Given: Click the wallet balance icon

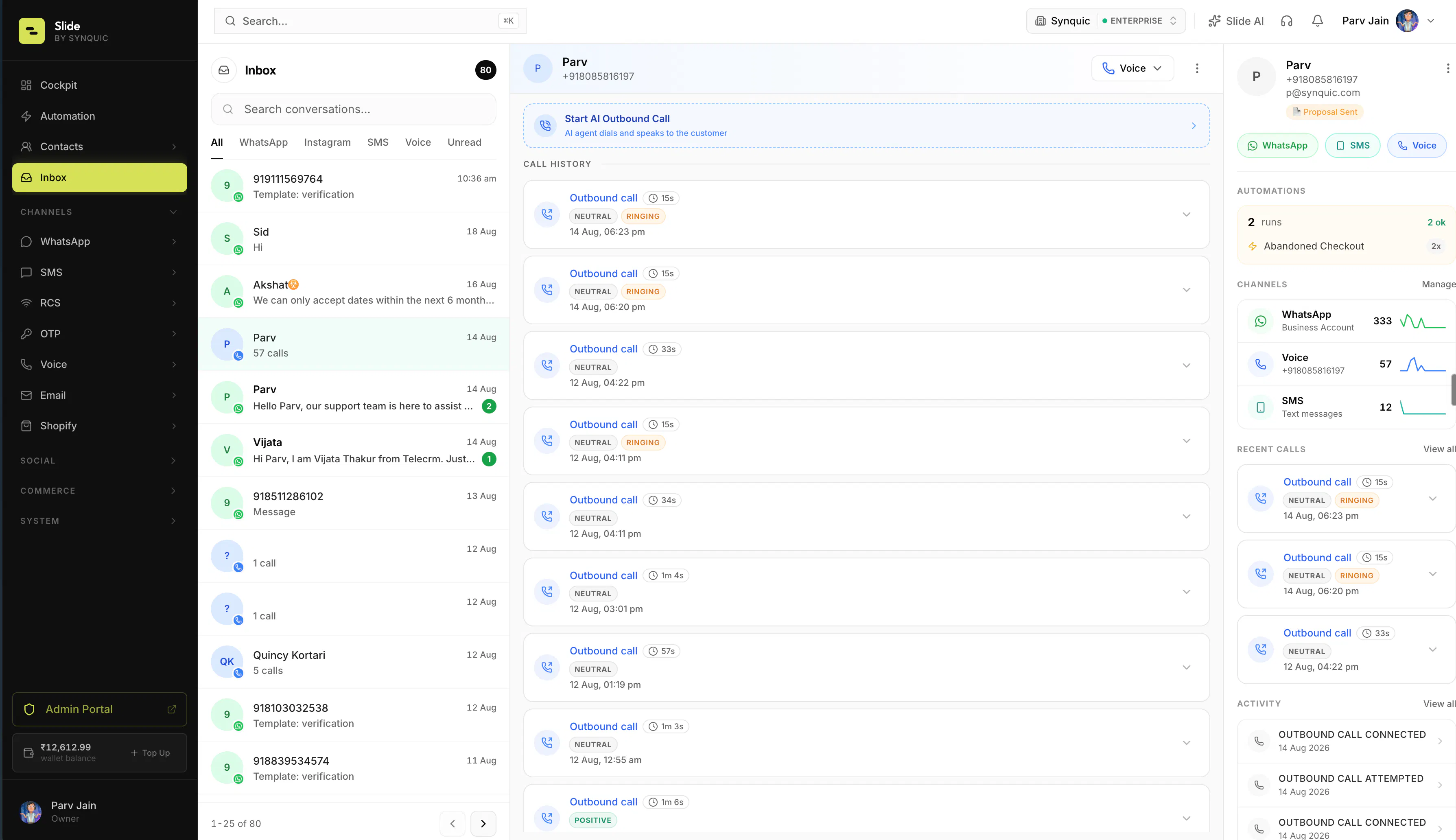Looking at the screenshot, I should click(28, 752).
